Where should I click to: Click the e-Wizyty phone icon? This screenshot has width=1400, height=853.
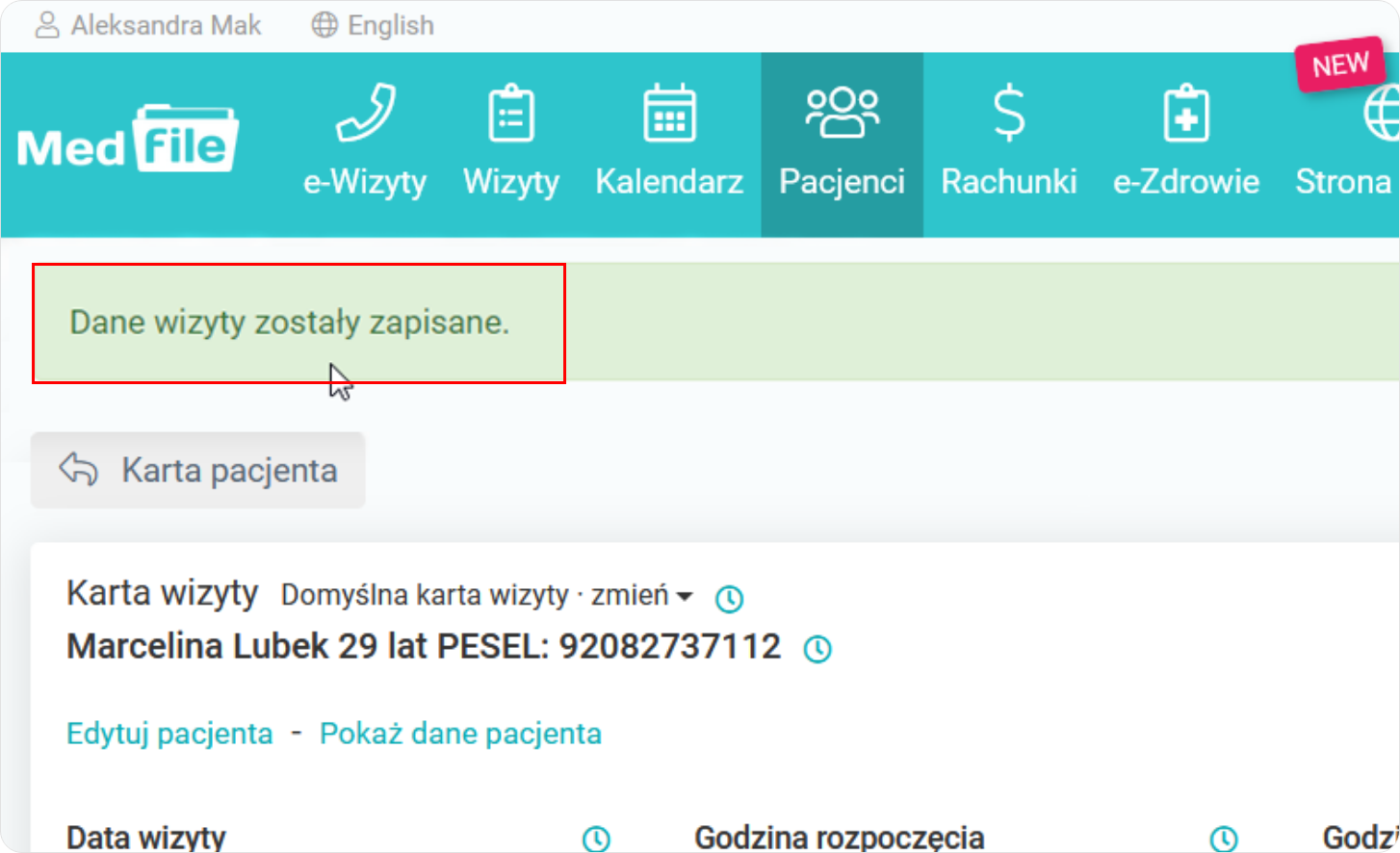click(x=365, y=113)
